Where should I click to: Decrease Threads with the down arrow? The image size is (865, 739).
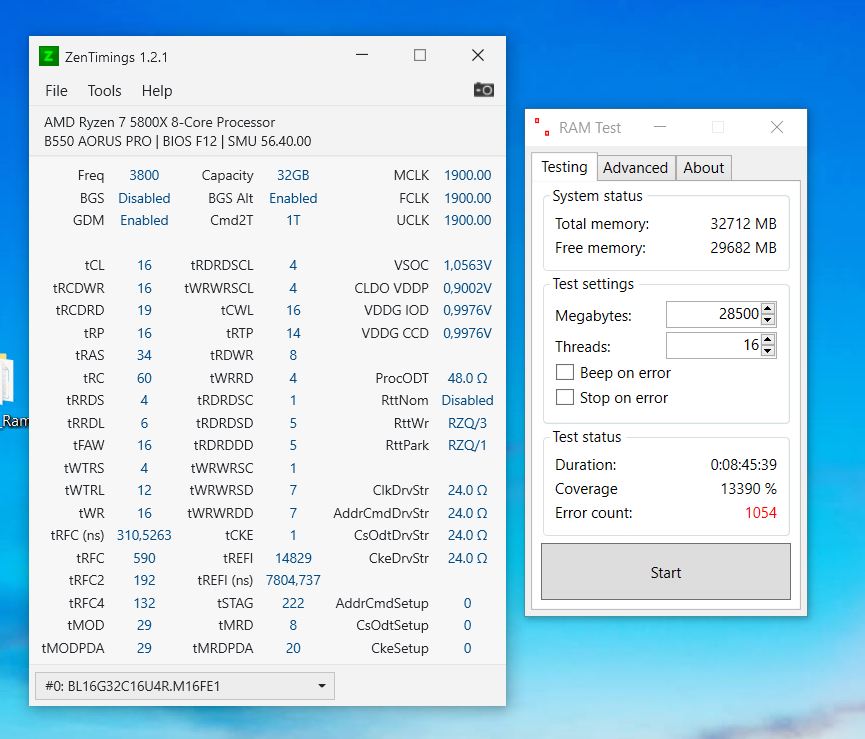point(768,351)
